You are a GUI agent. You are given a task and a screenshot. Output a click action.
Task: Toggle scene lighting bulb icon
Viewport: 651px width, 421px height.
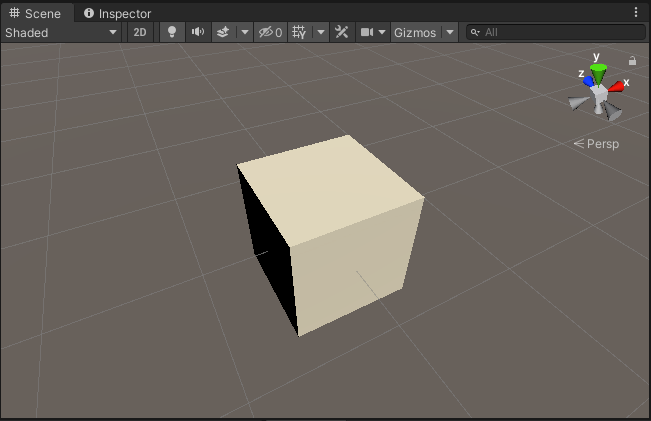171,32
